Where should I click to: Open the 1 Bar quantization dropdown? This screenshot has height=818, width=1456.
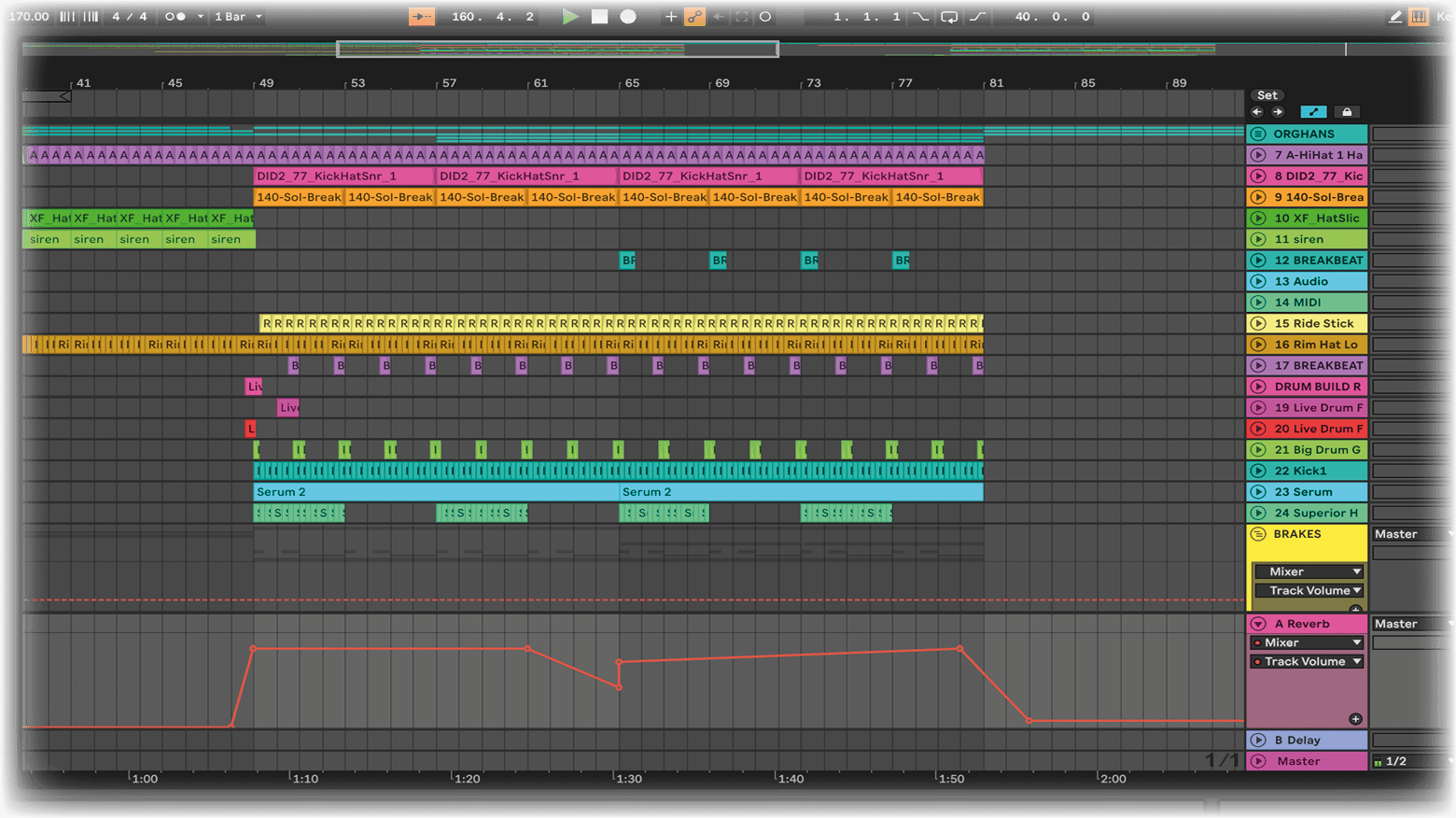(x=238, y=17)
